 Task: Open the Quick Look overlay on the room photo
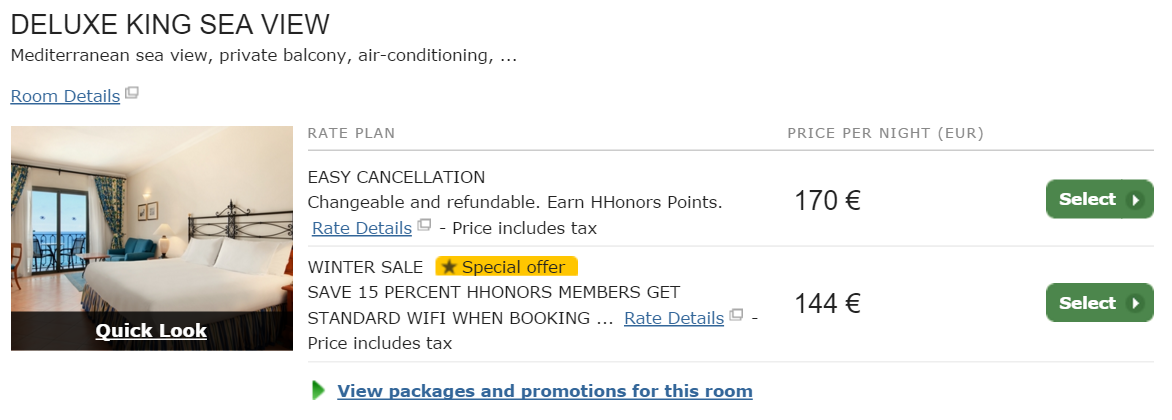[x=151, y=330]
